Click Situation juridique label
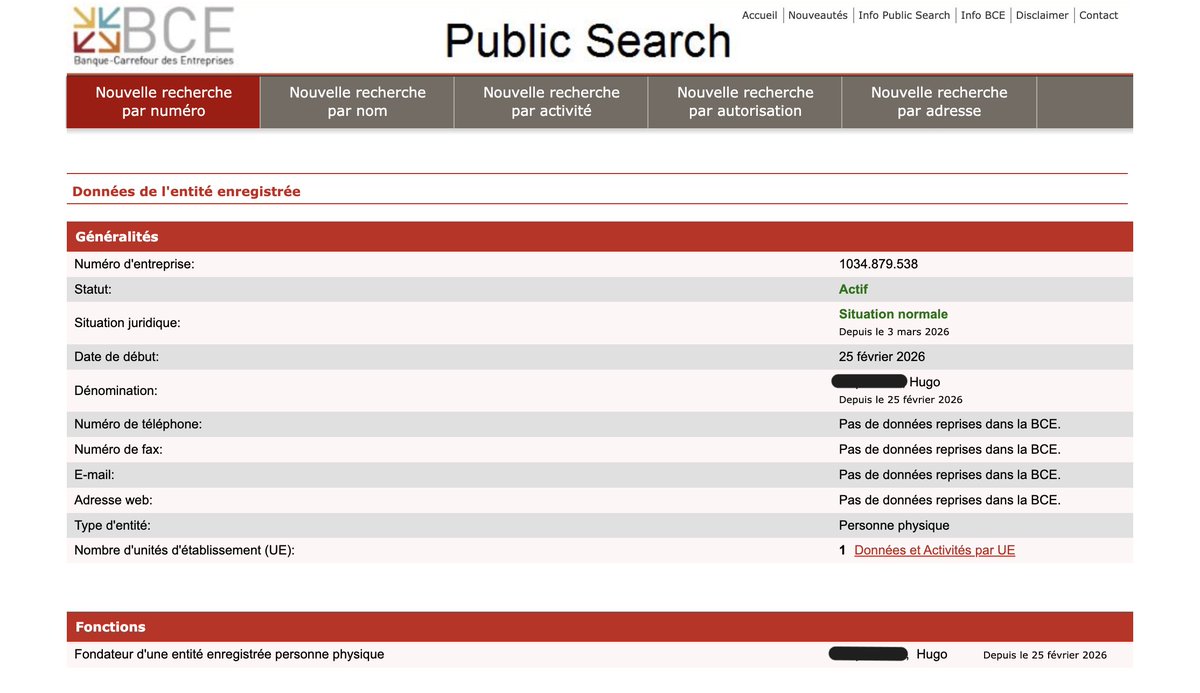The image size is (1200, 693). [127, 323]
